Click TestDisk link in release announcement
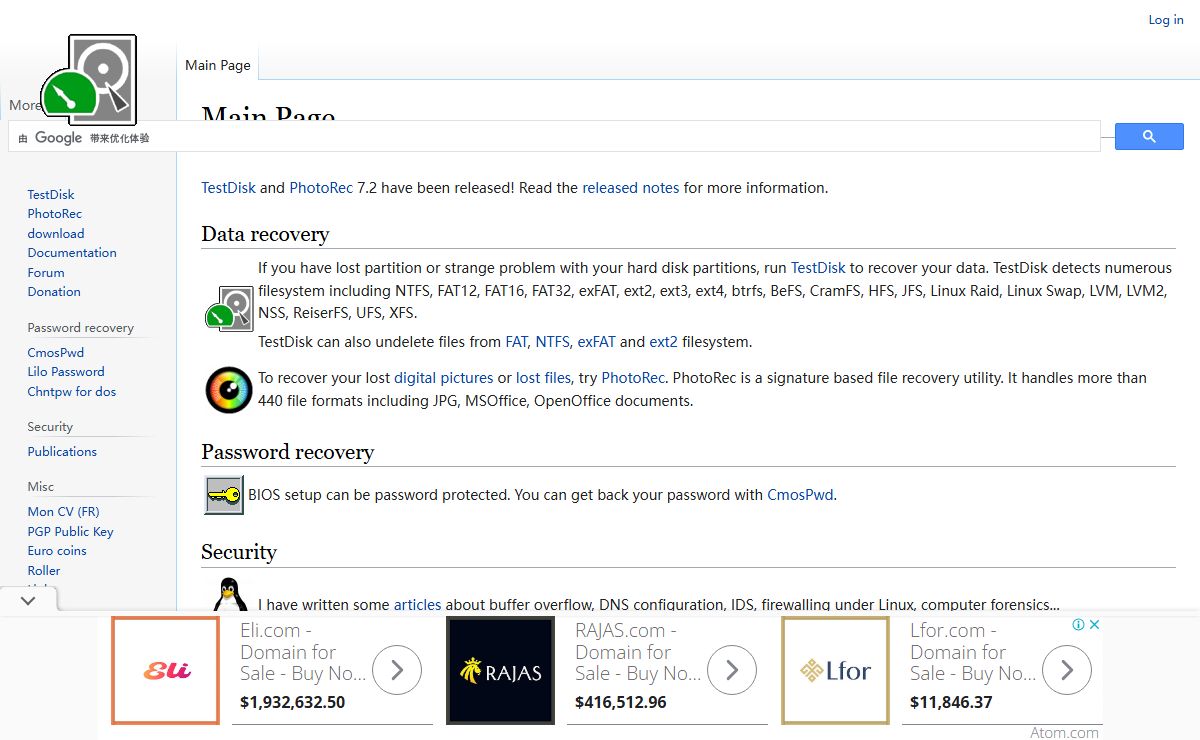 229,188
